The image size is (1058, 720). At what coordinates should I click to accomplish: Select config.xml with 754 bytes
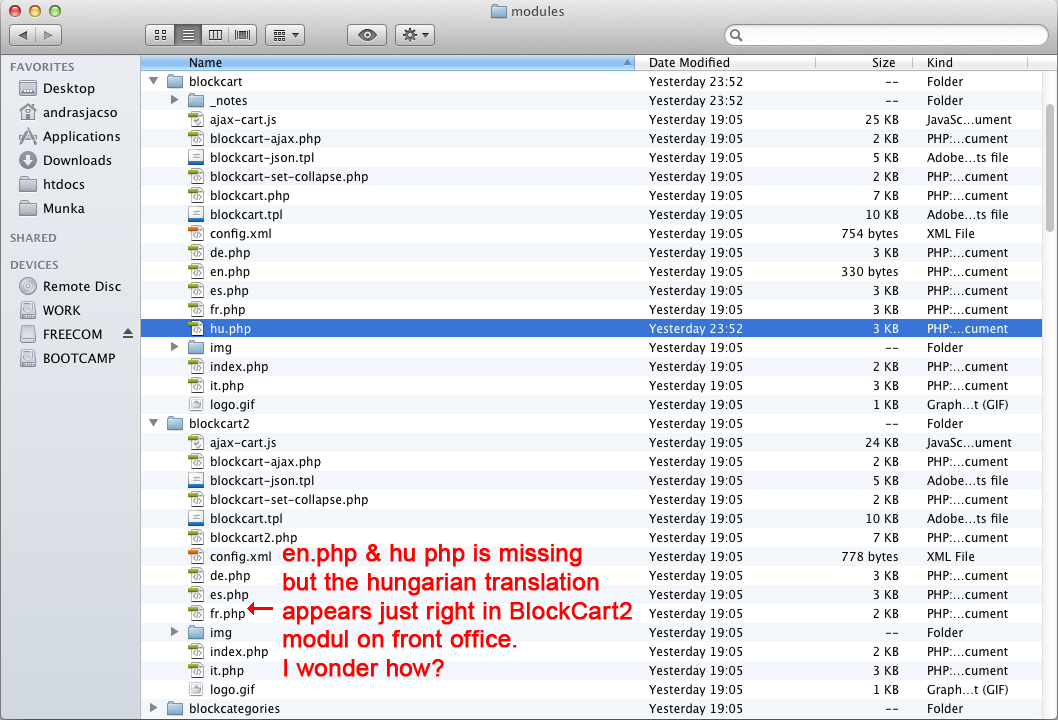pyautogui.click(x=591, y=233)
